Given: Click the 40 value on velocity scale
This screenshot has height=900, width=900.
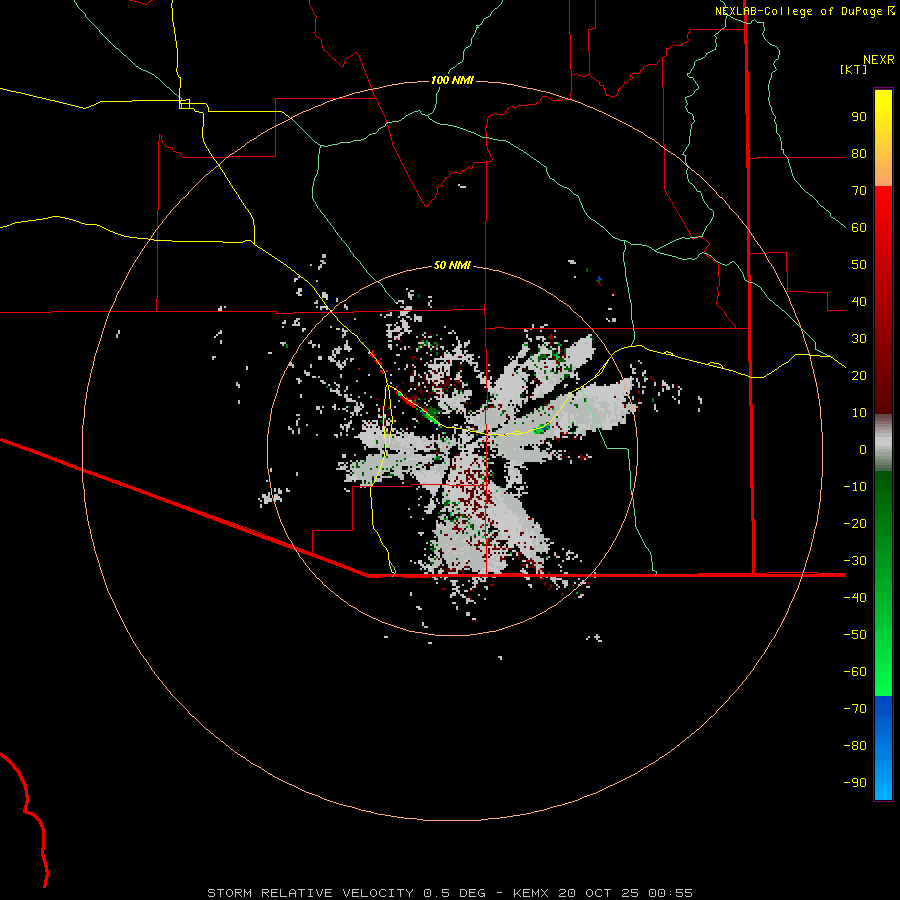Looking at the screenshot, I should (x=859, y=301).
